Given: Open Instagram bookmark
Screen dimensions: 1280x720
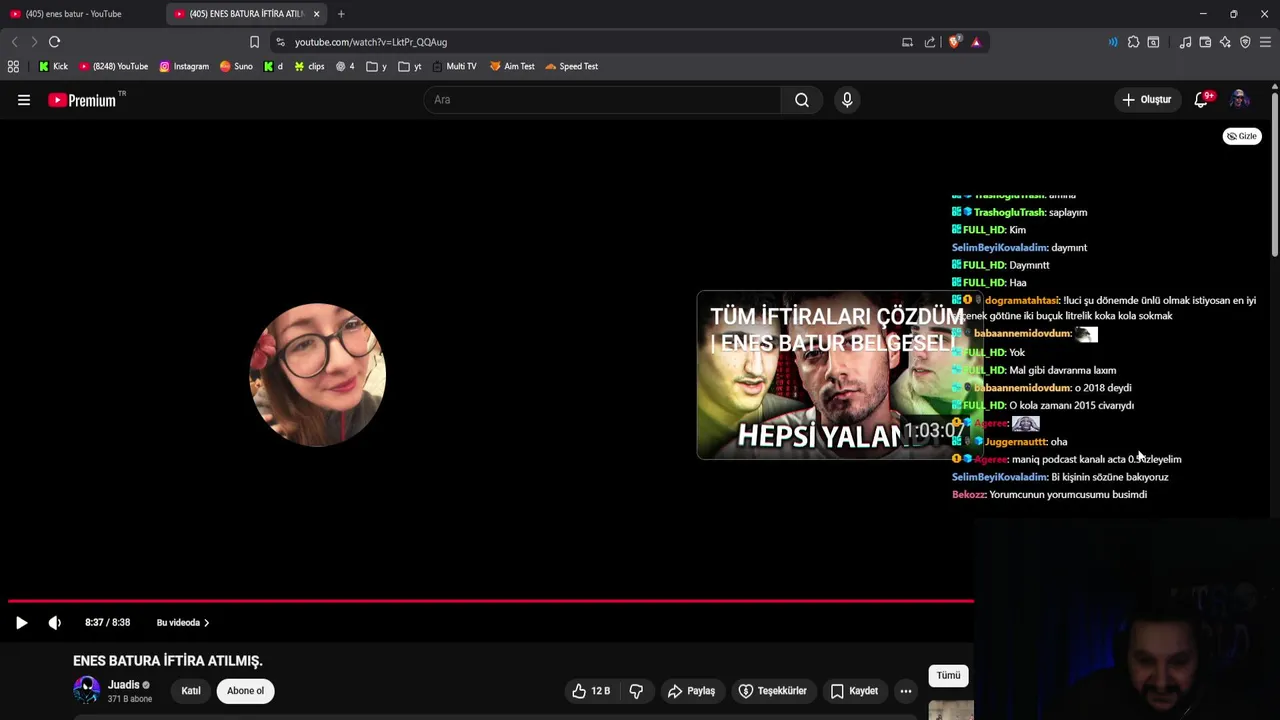Looking at the screenshot, I should point(184,66).
